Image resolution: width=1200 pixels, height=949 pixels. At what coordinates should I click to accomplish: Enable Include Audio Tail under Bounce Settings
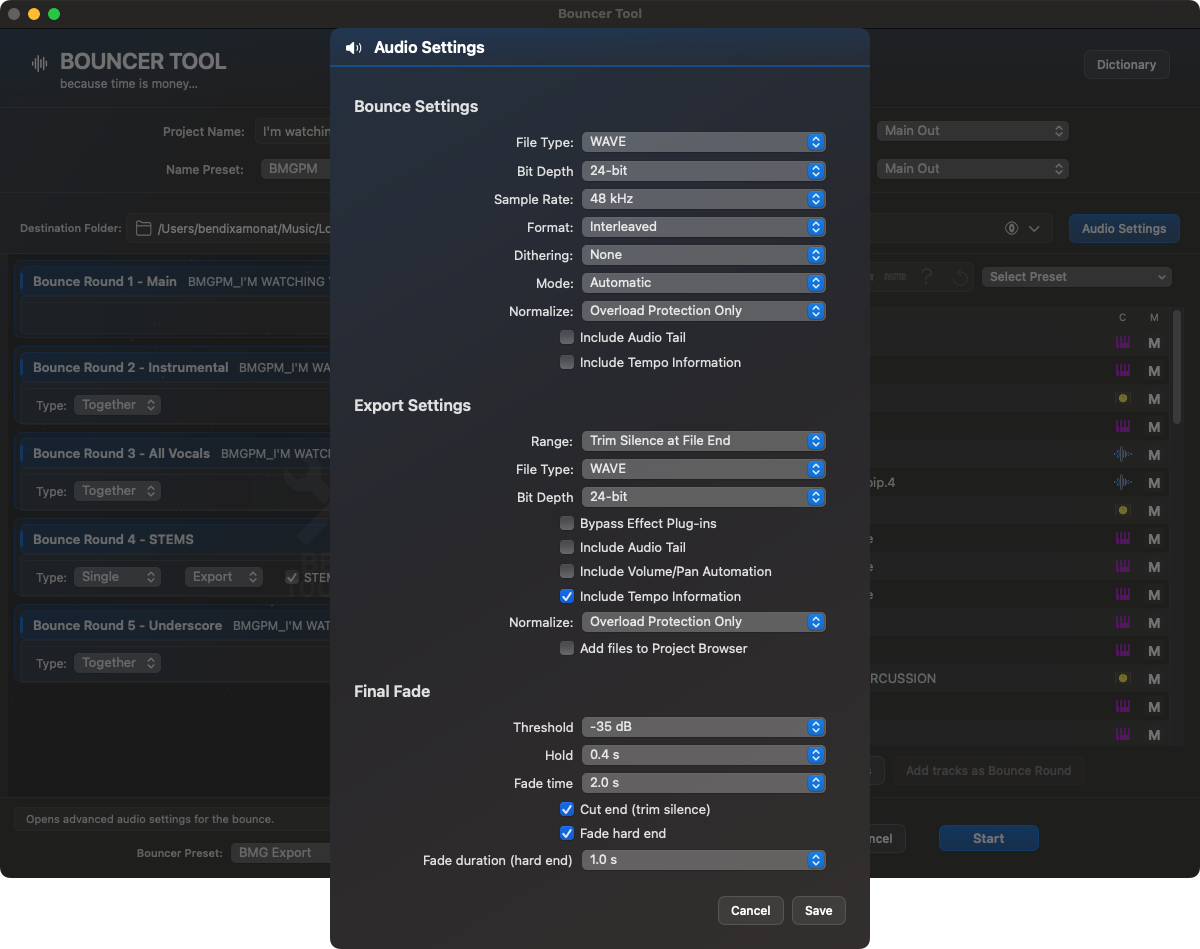pyautogui.click(x=567, y=338)
